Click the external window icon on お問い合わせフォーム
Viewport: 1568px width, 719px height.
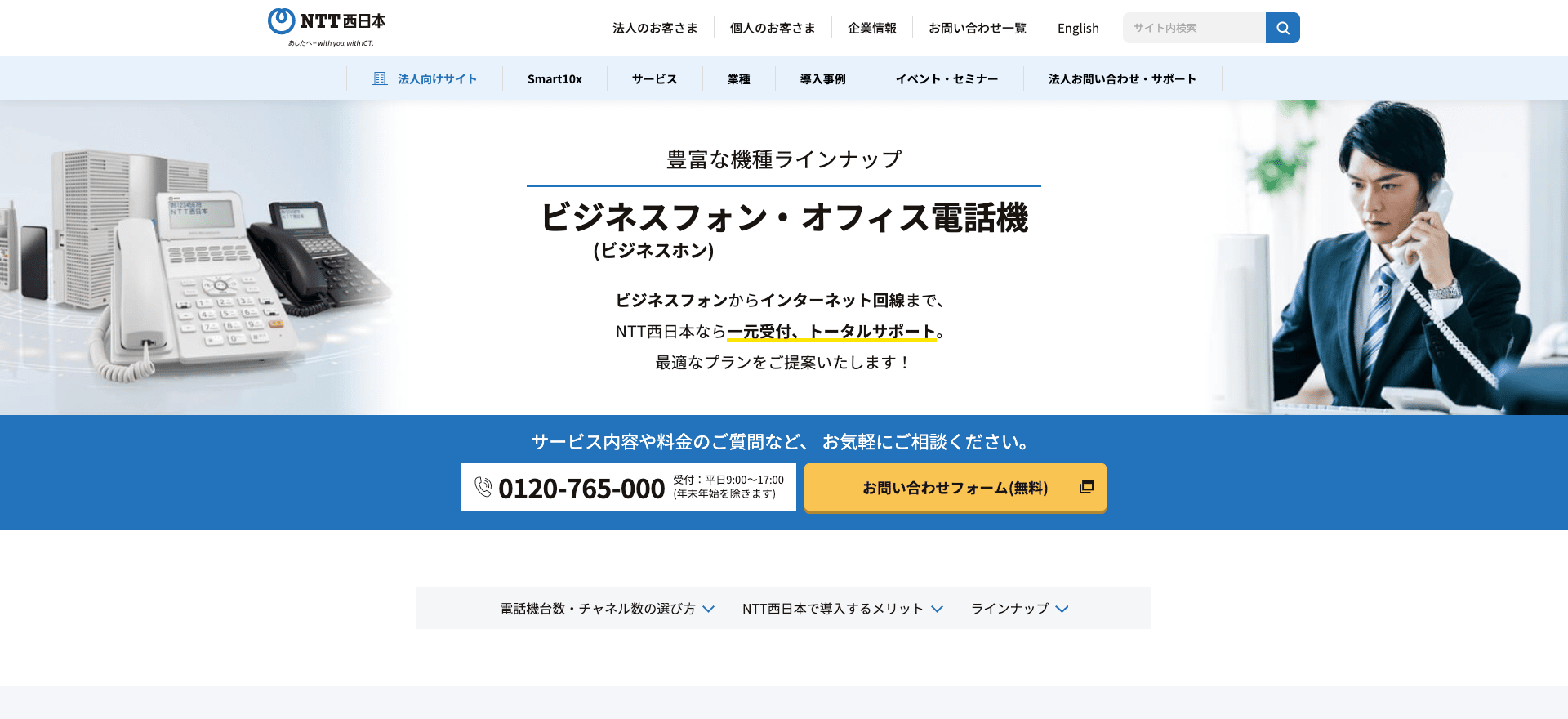1086,487
